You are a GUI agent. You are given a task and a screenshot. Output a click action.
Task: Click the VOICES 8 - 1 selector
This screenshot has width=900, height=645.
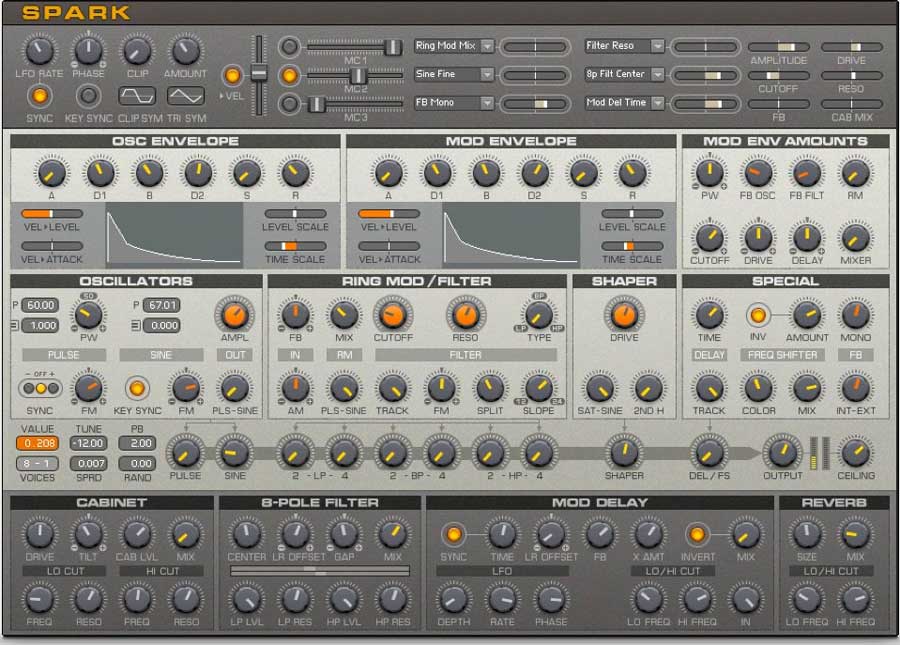37,464
